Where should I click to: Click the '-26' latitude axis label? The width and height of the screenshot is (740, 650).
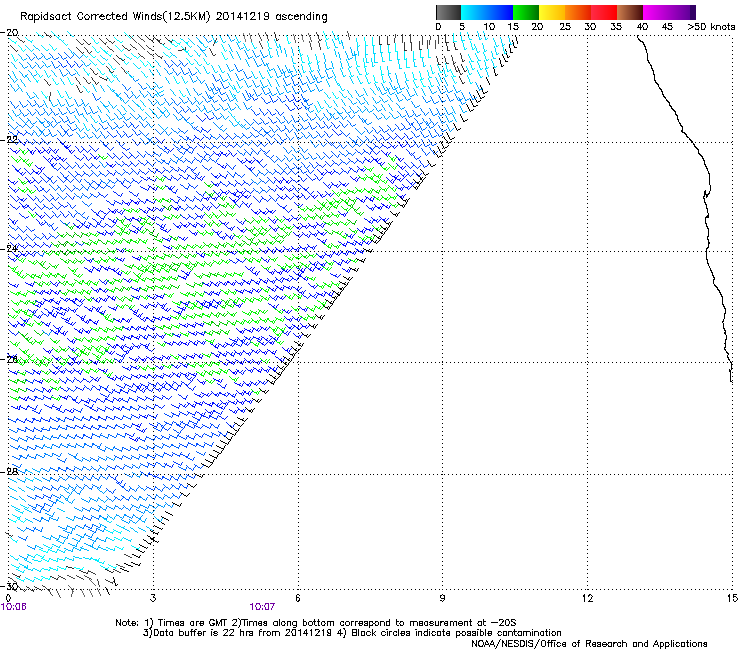tap(9, 360)
